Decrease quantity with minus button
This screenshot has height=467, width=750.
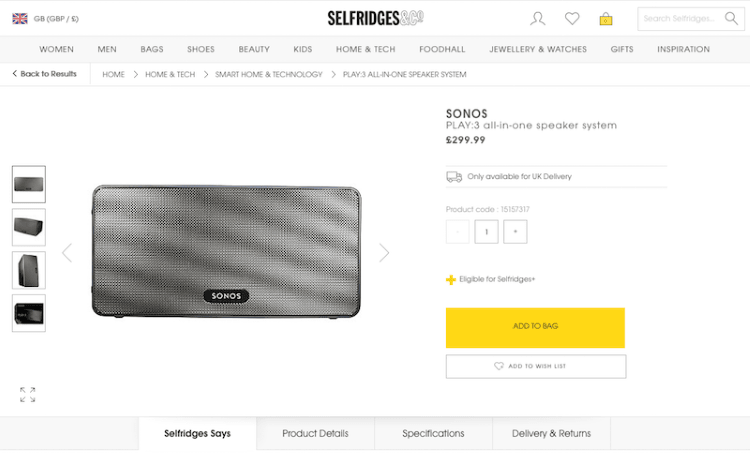tap(458, 232)
